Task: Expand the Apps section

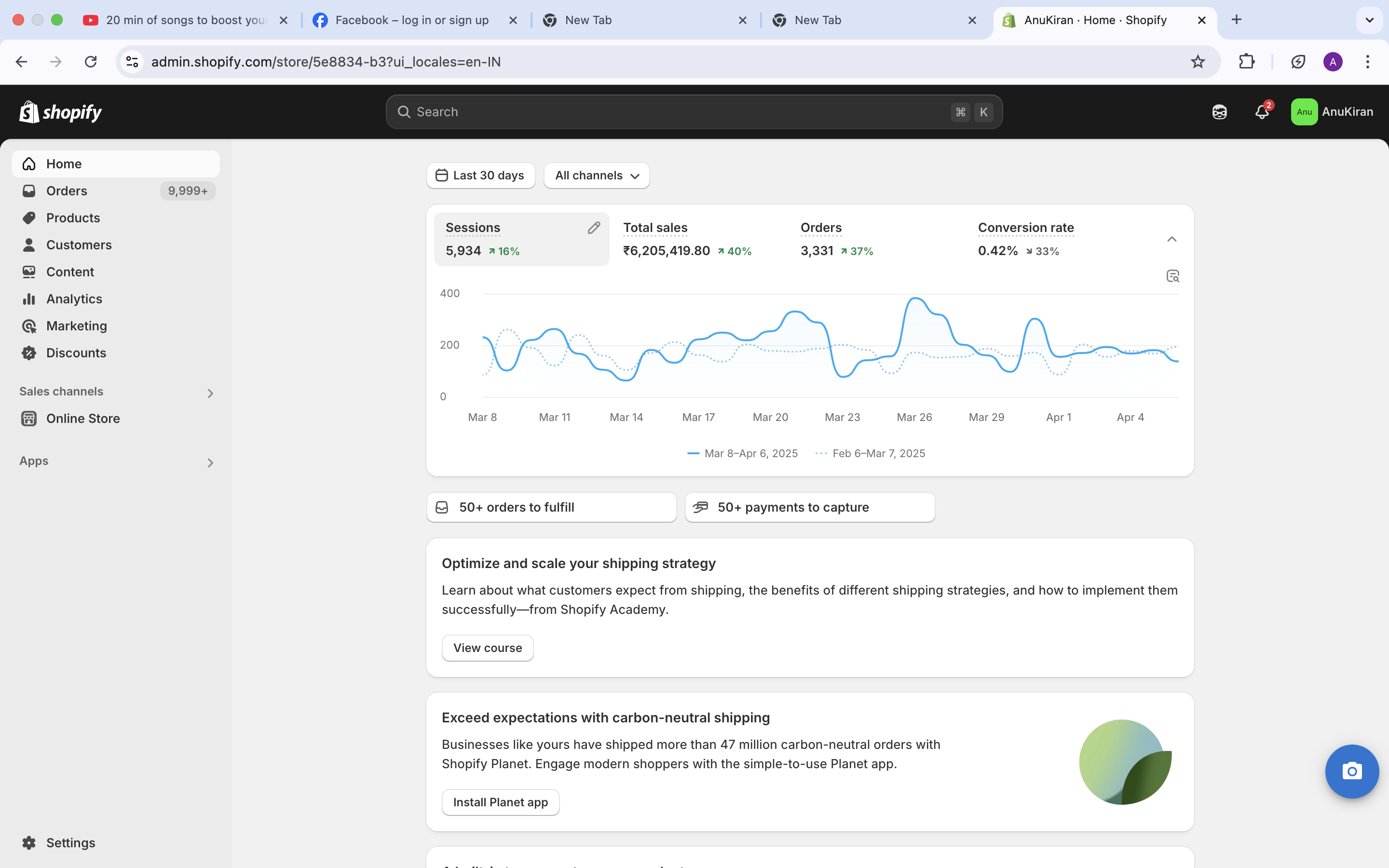Action: (x=210, y=463)
